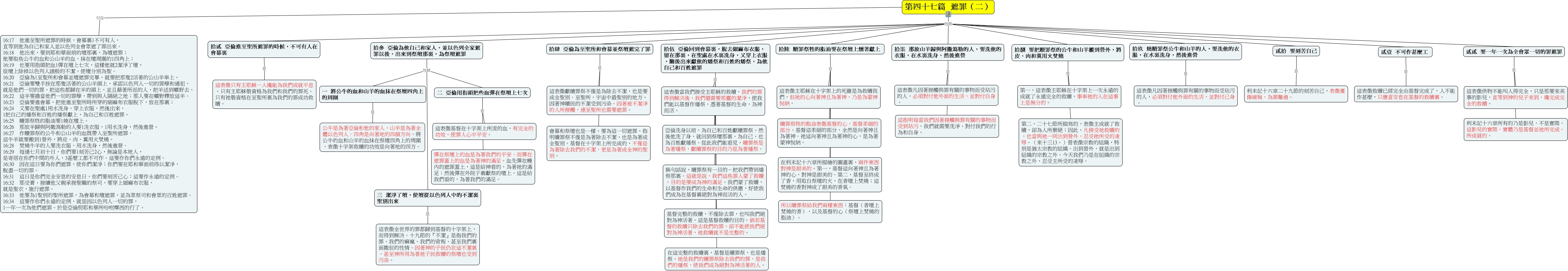The width and height of the screenshot is (1568, 271).
Task: Click note 會幕和祭壇也是一樣
Action: point(599,143)
